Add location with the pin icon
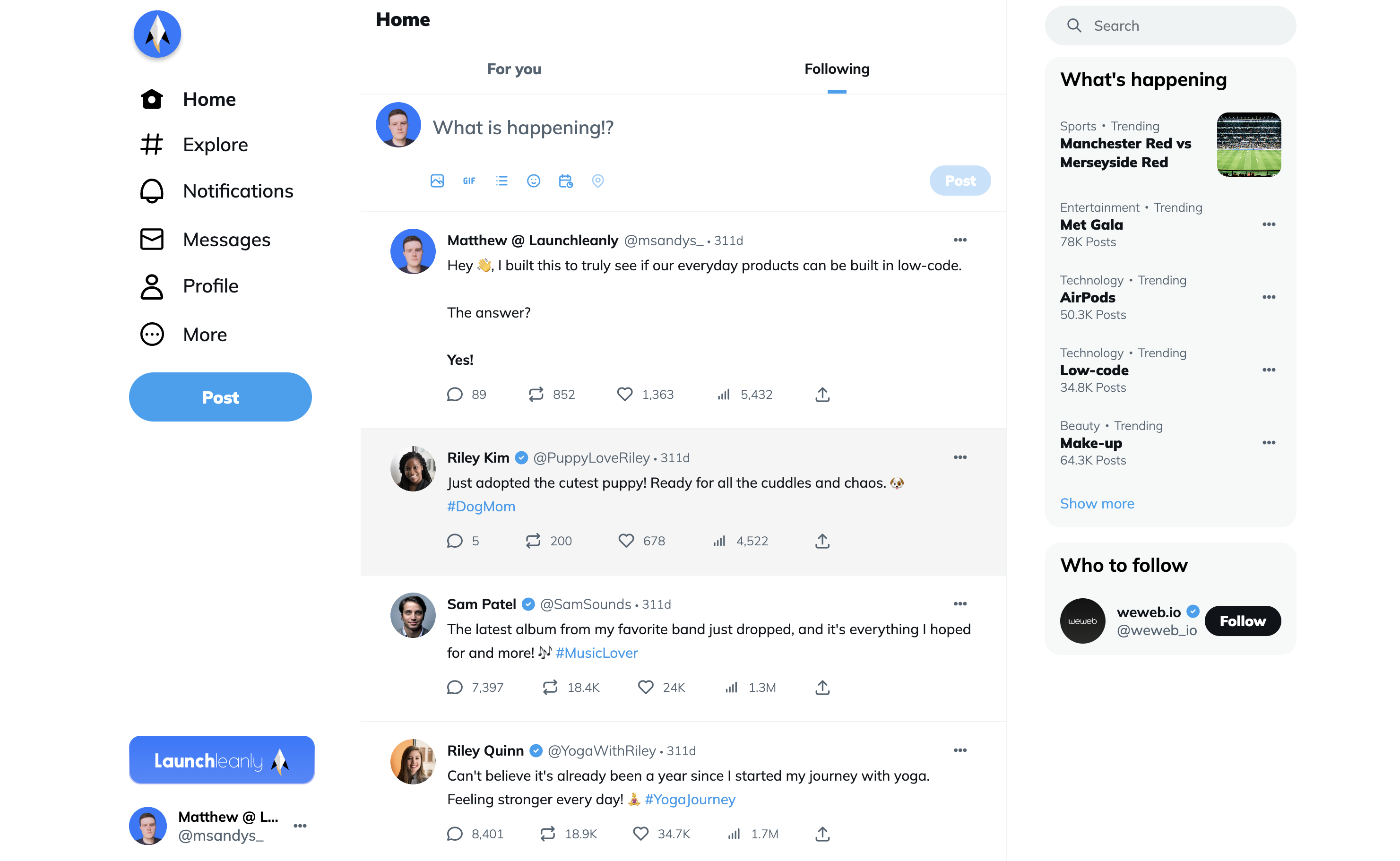The width and height of the screenshot is (1400, 861). coord(597,181)
